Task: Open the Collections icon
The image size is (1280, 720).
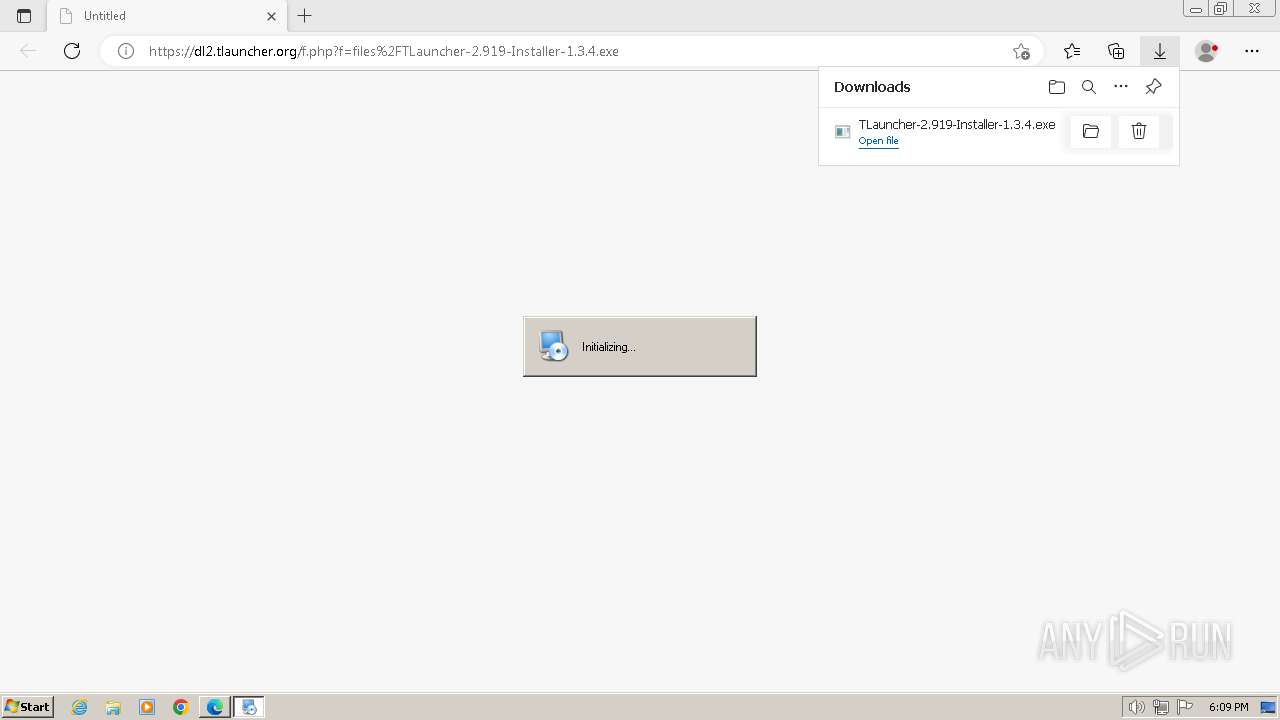Action: [1116, 51]
